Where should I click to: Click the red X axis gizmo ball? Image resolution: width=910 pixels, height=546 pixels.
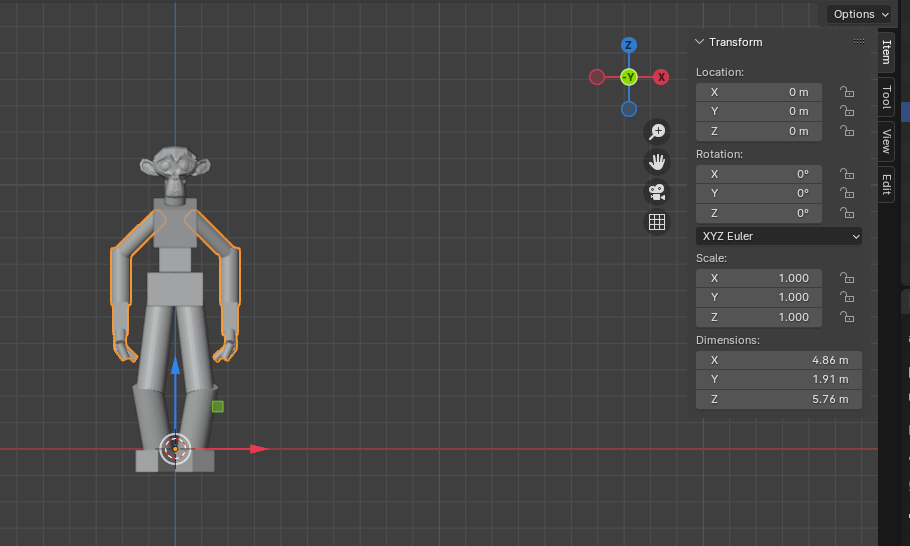click(661, 77)
